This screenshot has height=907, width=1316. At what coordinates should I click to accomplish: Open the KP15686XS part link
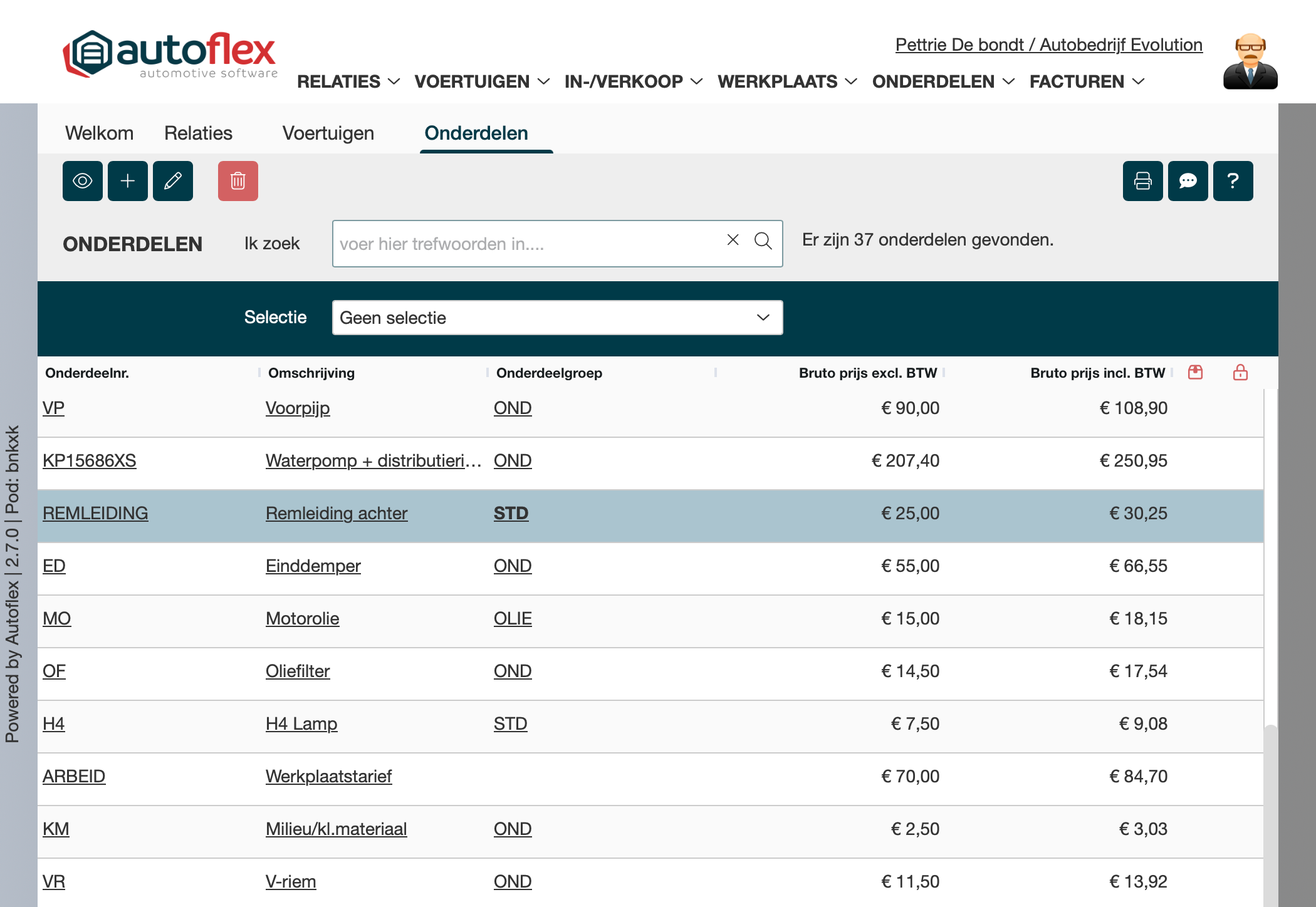[x=89, y=460]
